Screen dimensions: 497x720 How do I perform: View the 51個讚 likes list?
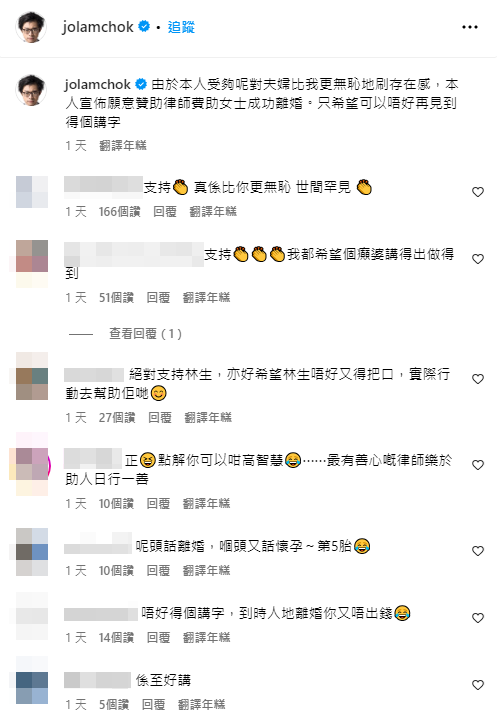(116, 298)
